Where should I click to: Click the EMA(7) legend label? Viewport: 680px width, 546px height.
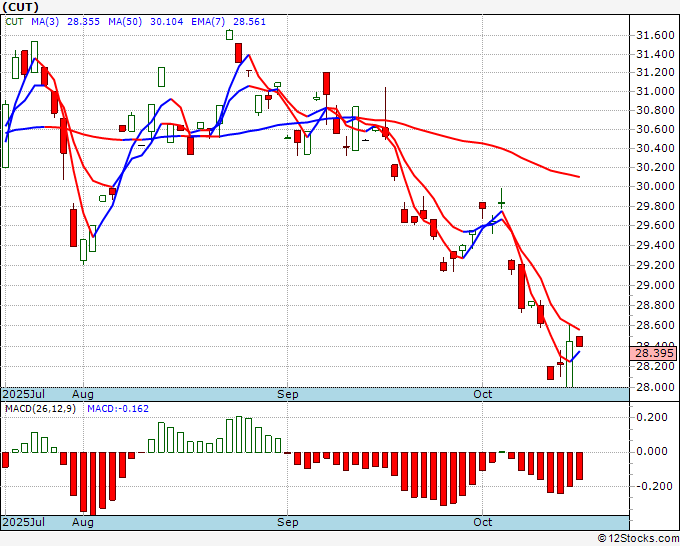[x=208, y=22]
